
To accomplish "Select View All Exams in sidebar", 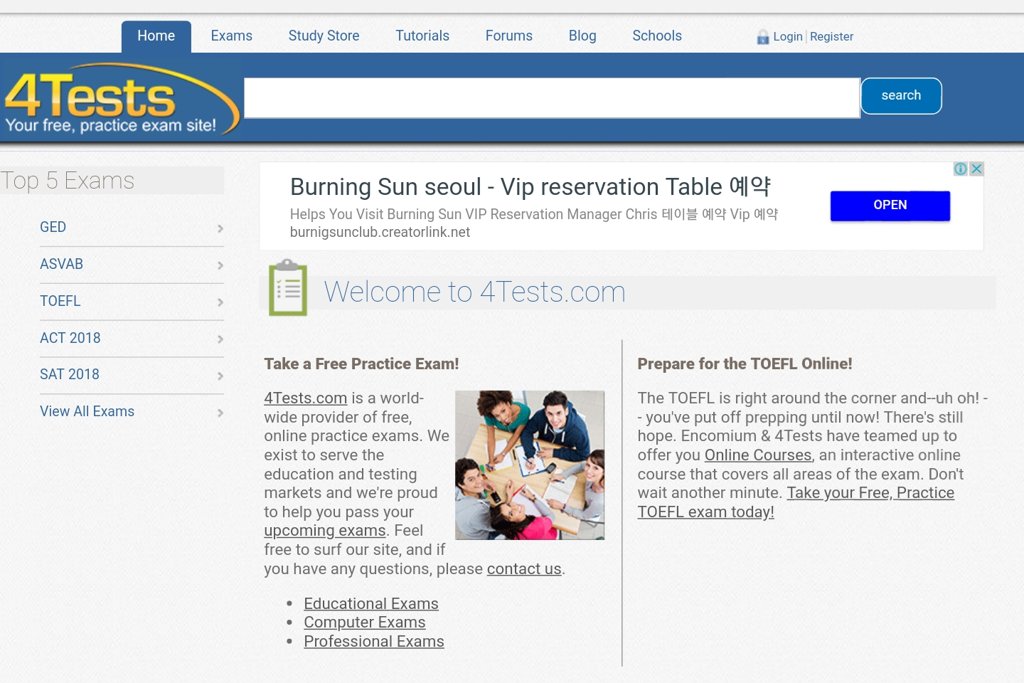I will tap(87, 412).
